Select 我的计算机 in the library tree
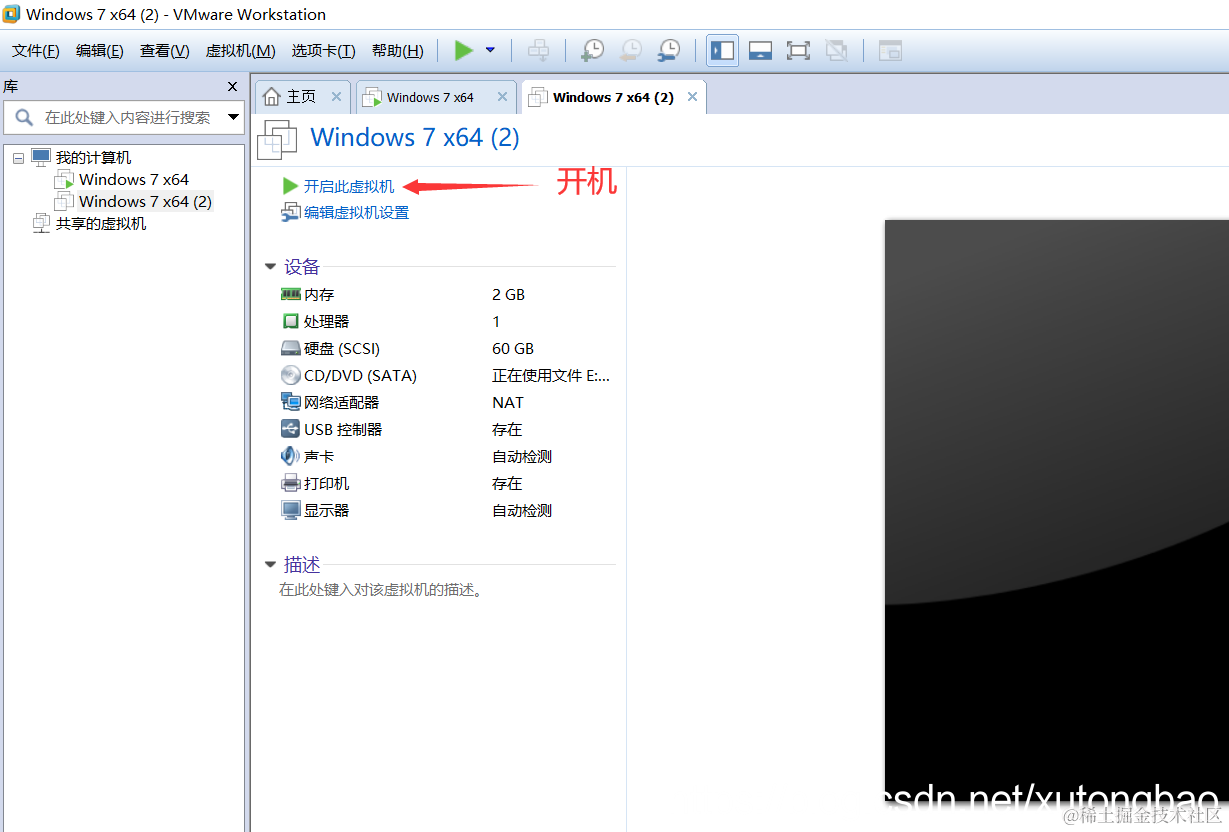The image size is (1229, 832). pos(93,157)
